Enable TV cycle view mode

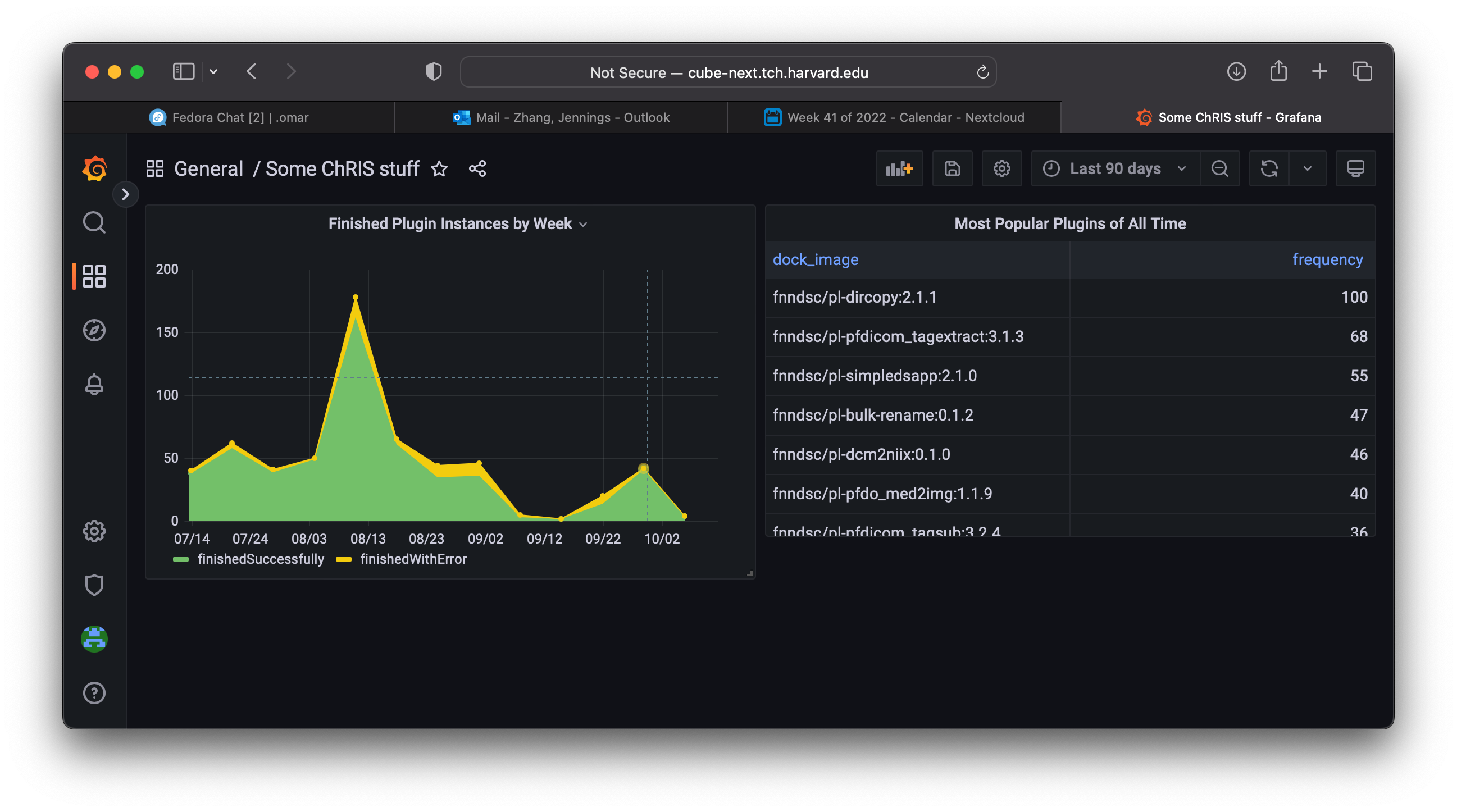[1356, 168]
